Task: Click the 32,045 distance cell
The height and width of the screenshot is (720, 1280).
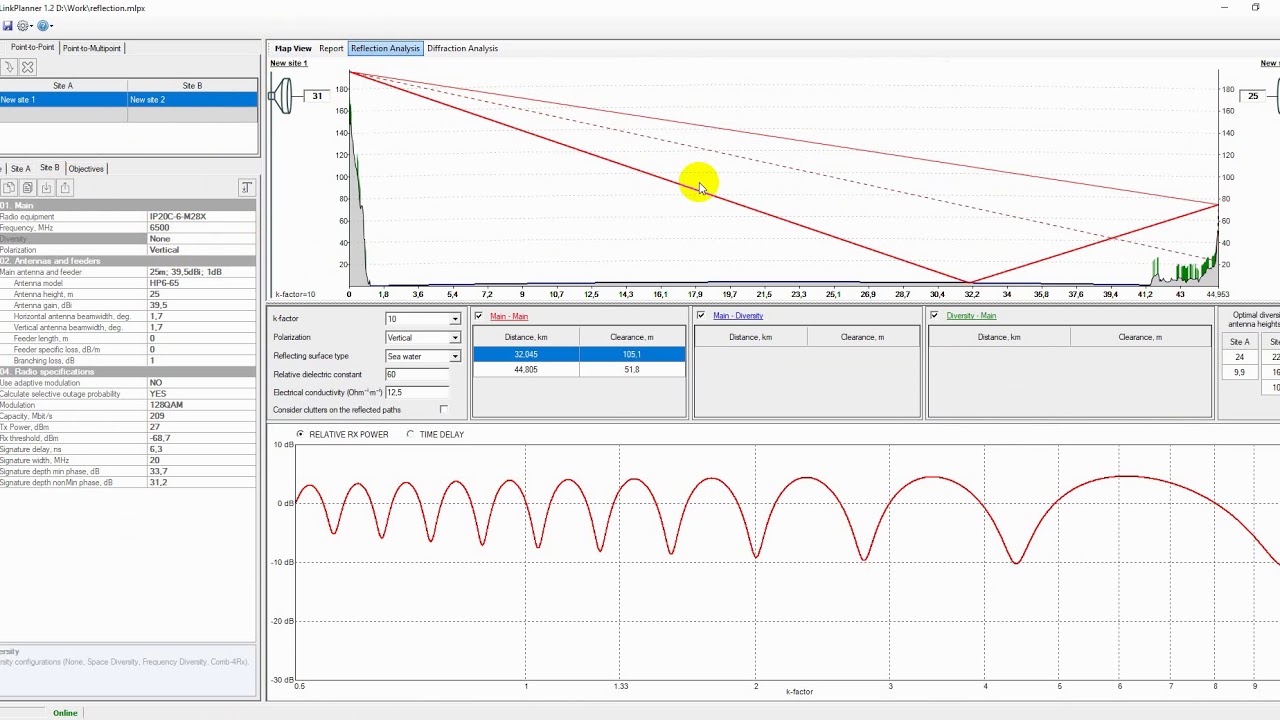Action: [x=526, y=354]
